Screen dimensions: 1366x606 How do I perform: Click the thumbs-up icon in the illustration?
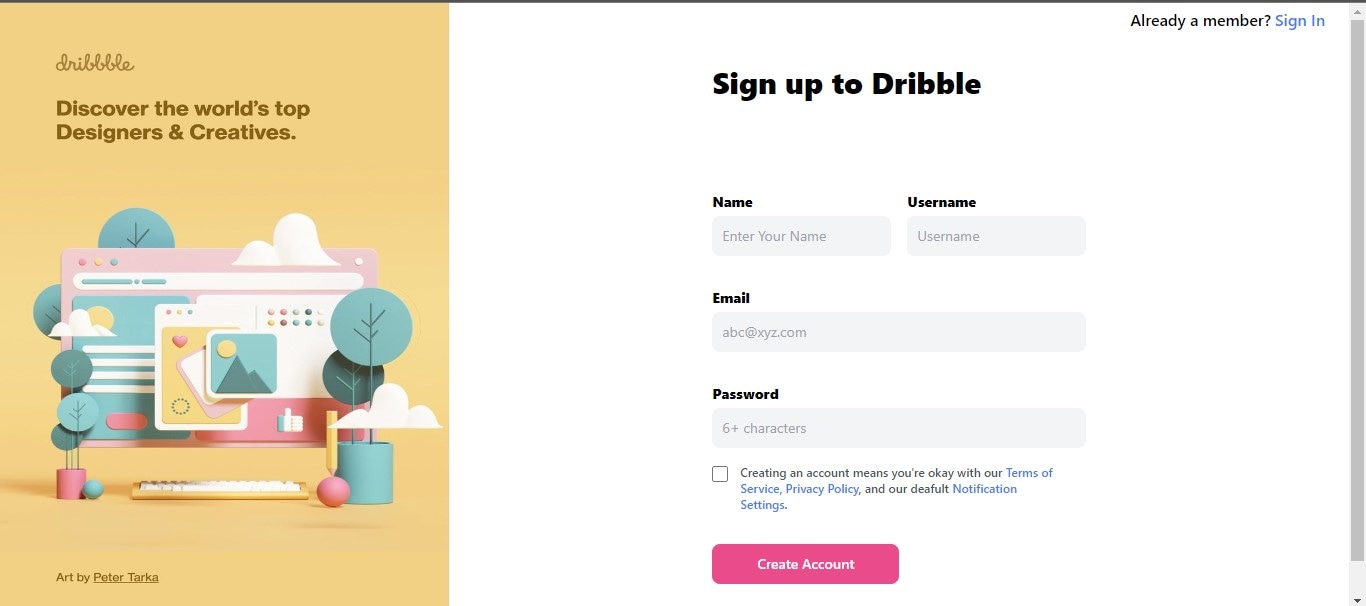[290, 420]
